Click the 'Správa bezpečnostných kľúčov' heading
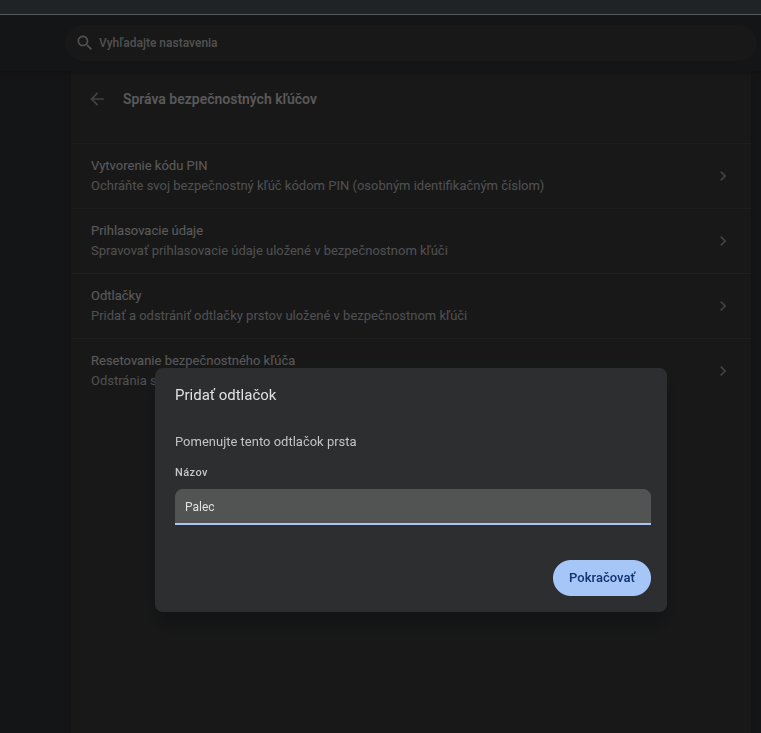The image size is (761, 733). pyautogui.click(x=219, y=99)
